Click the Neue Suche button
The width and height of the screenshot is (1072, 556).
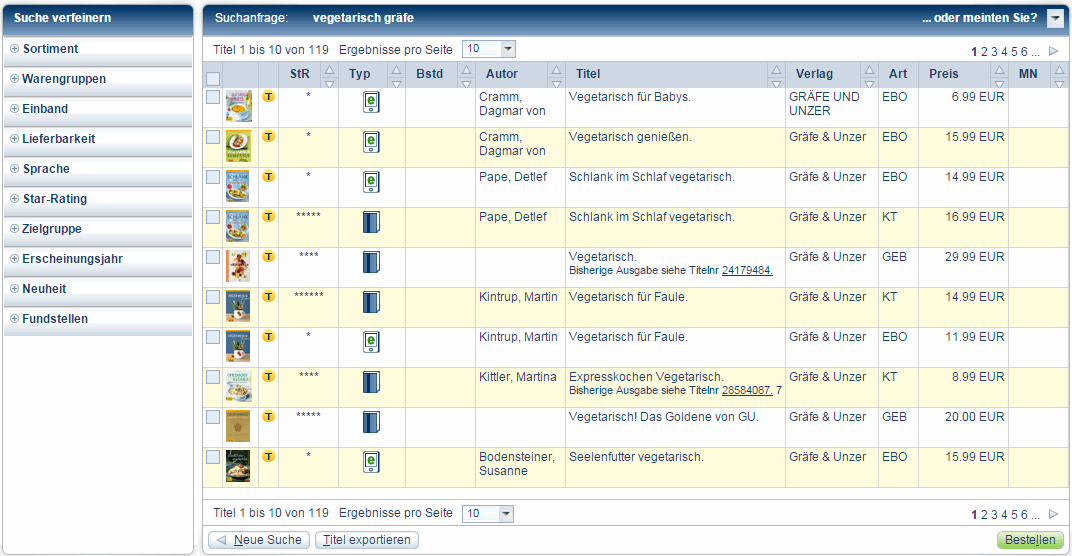[x=259, y=540]
